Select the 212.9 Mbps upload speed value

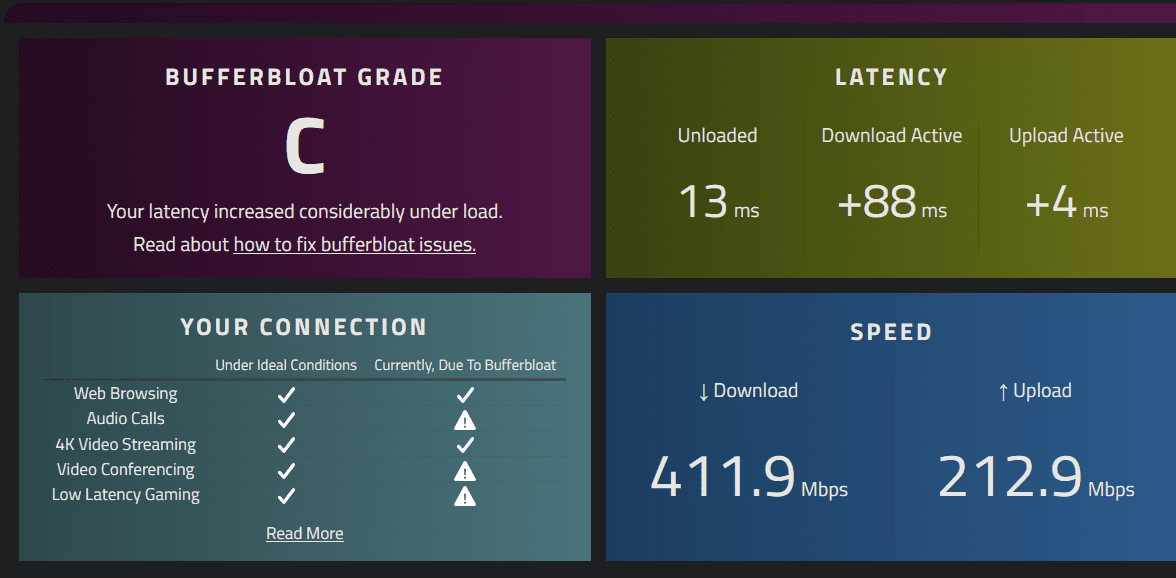tap(1036, 478)
